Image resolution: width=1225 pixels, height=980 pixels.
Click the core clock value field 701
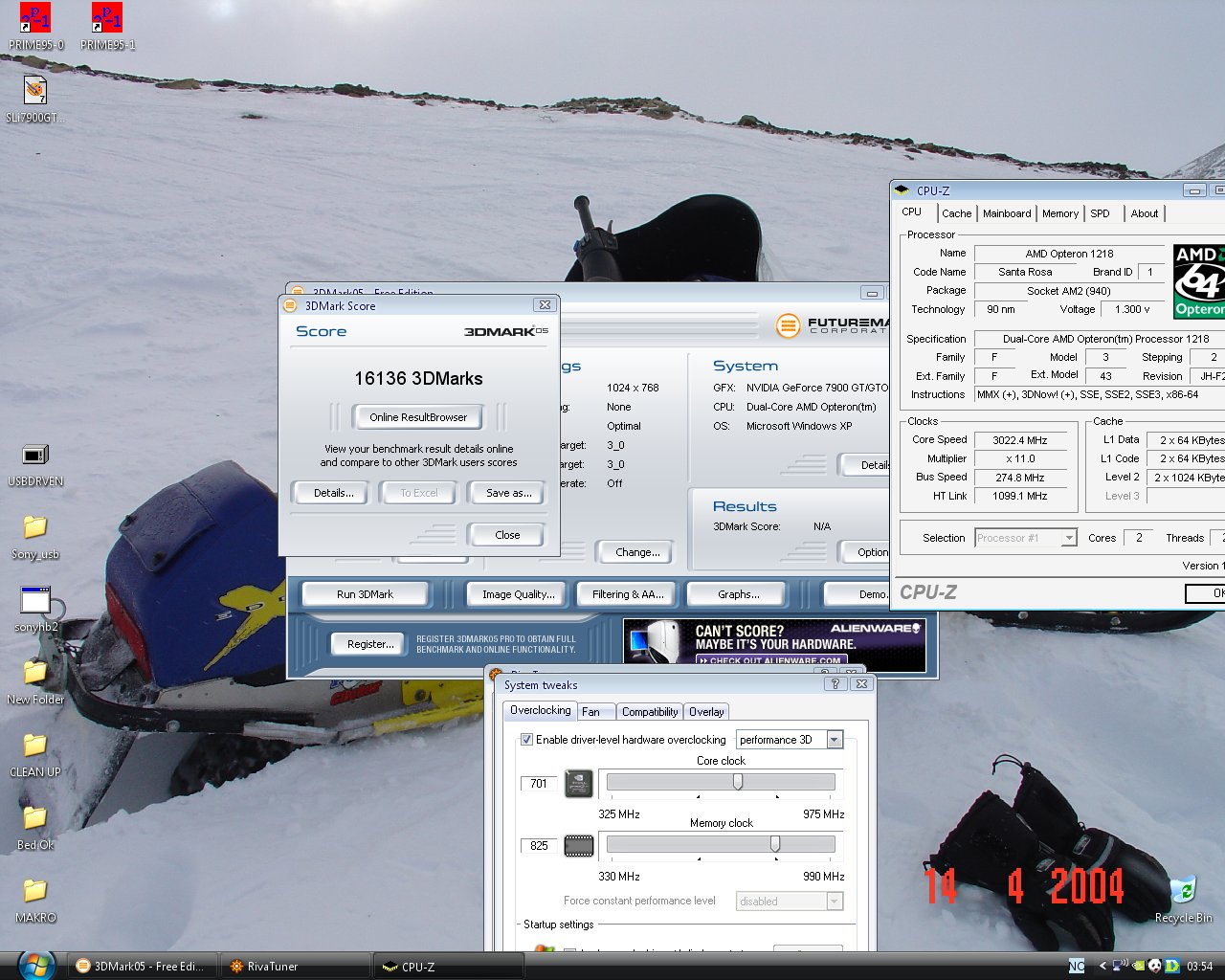pyautogui.click(x=539, y=784)
